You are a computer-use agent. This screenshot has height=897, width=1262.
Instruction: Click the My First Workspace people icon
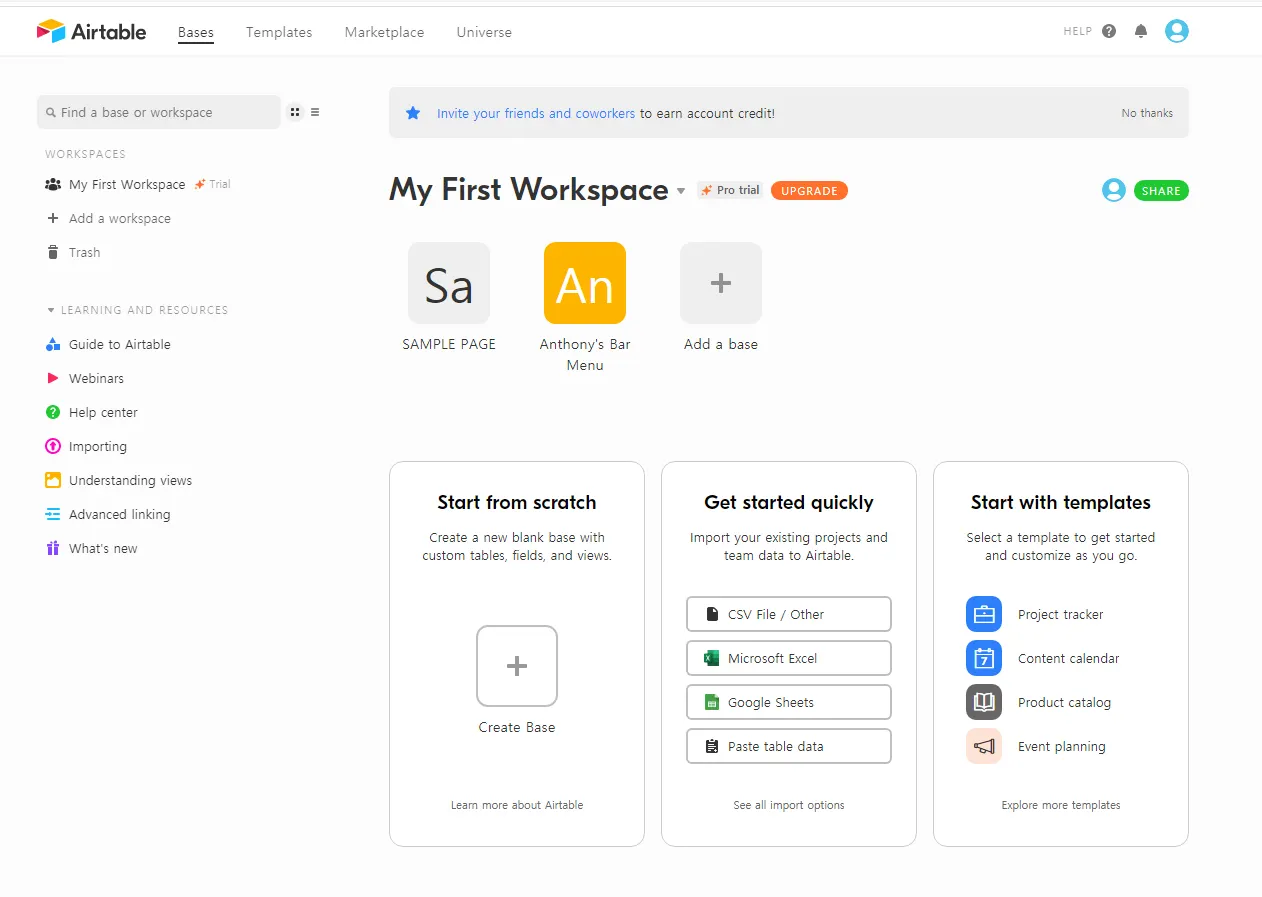point(53,184)
